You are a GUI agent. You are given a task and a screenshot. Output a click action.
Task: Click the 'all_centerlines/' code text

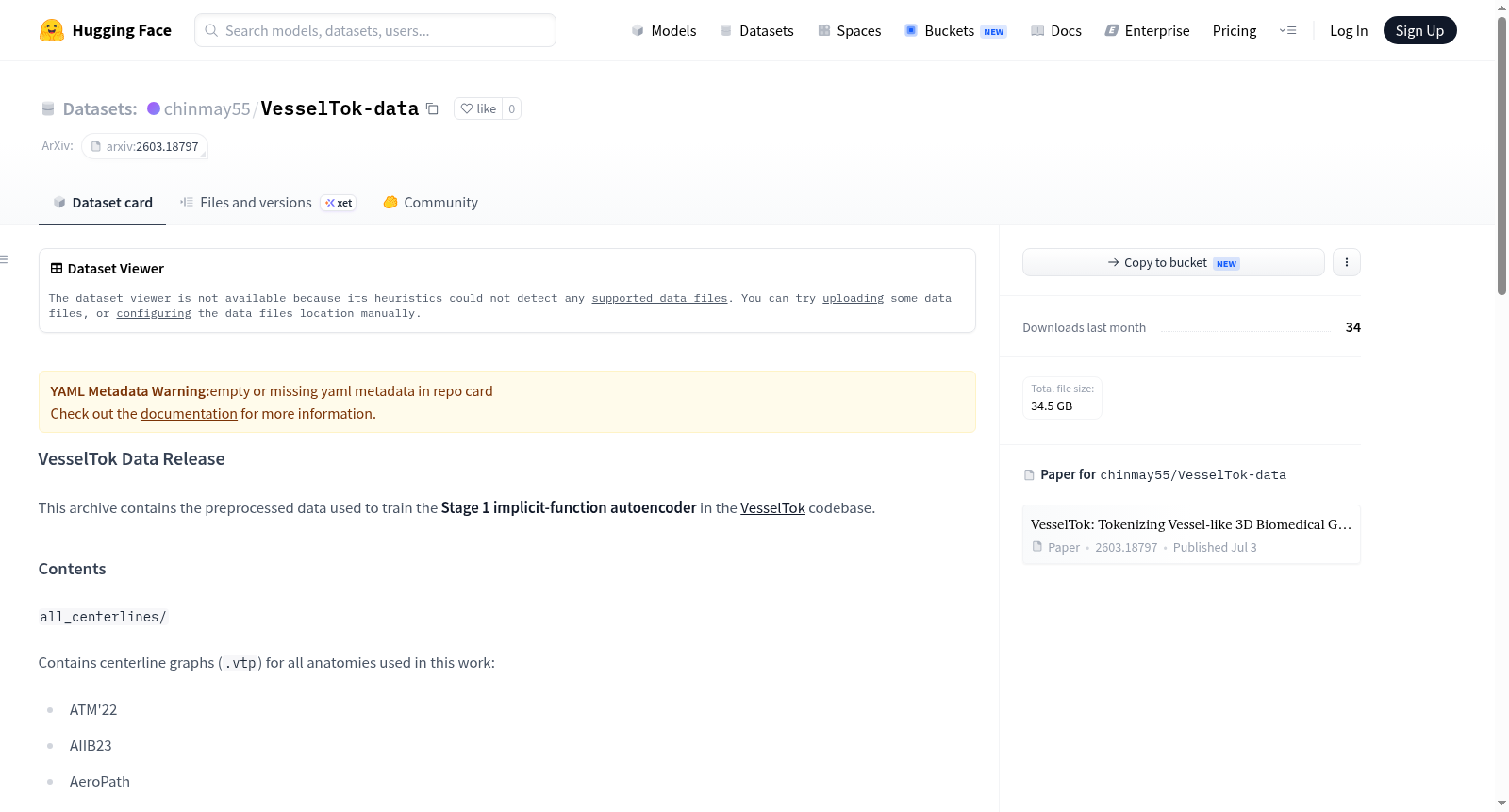tap(103, 617)
